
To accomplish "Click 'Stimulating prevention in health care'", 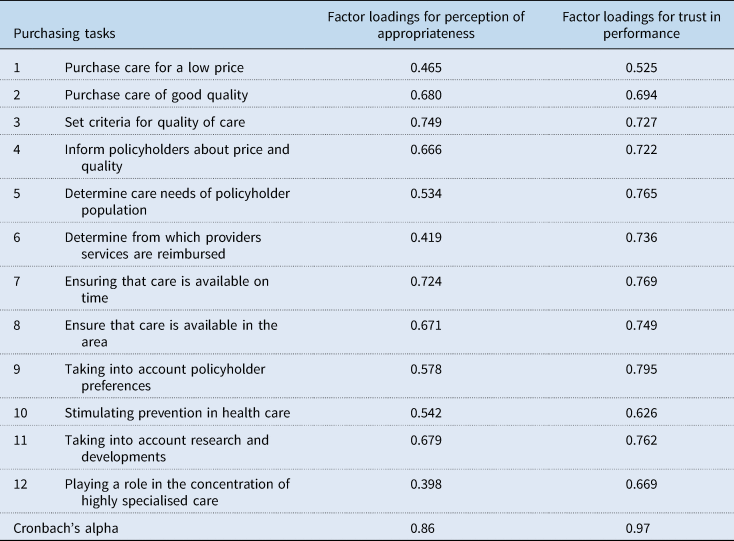I will tap(172, 413).
